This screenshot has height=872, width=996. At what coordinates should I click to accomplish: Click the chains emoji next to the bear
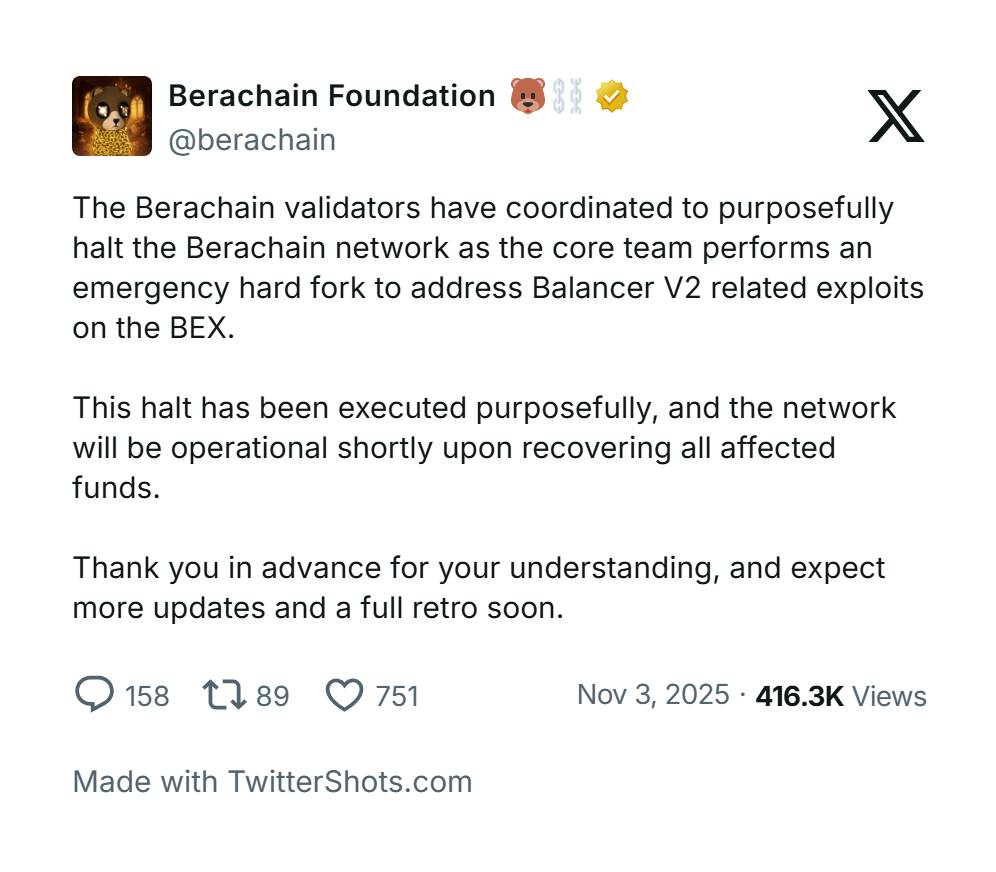[568, 95]
